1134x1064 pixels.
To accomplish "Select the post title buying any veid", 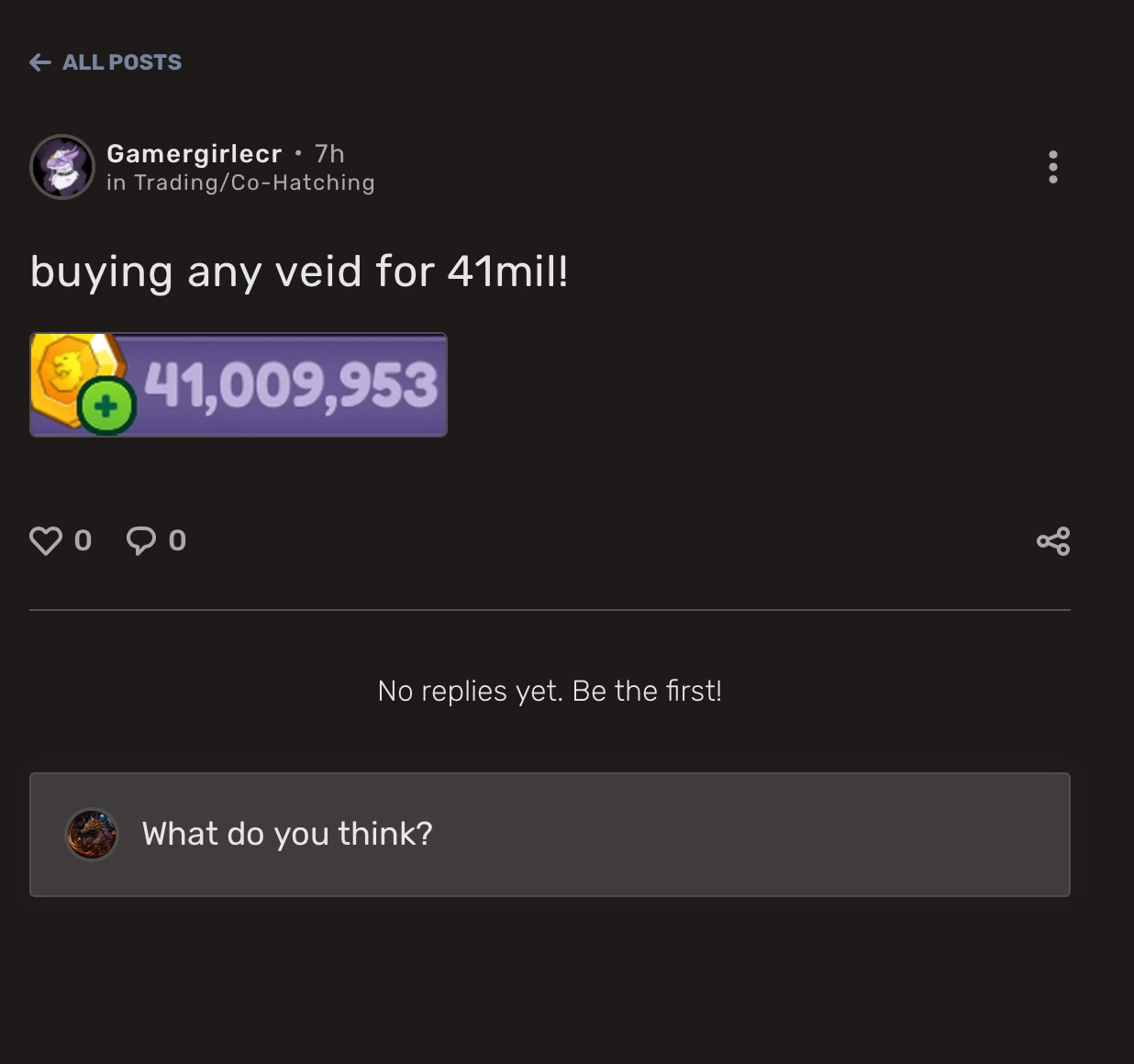I will coord(298,271).
